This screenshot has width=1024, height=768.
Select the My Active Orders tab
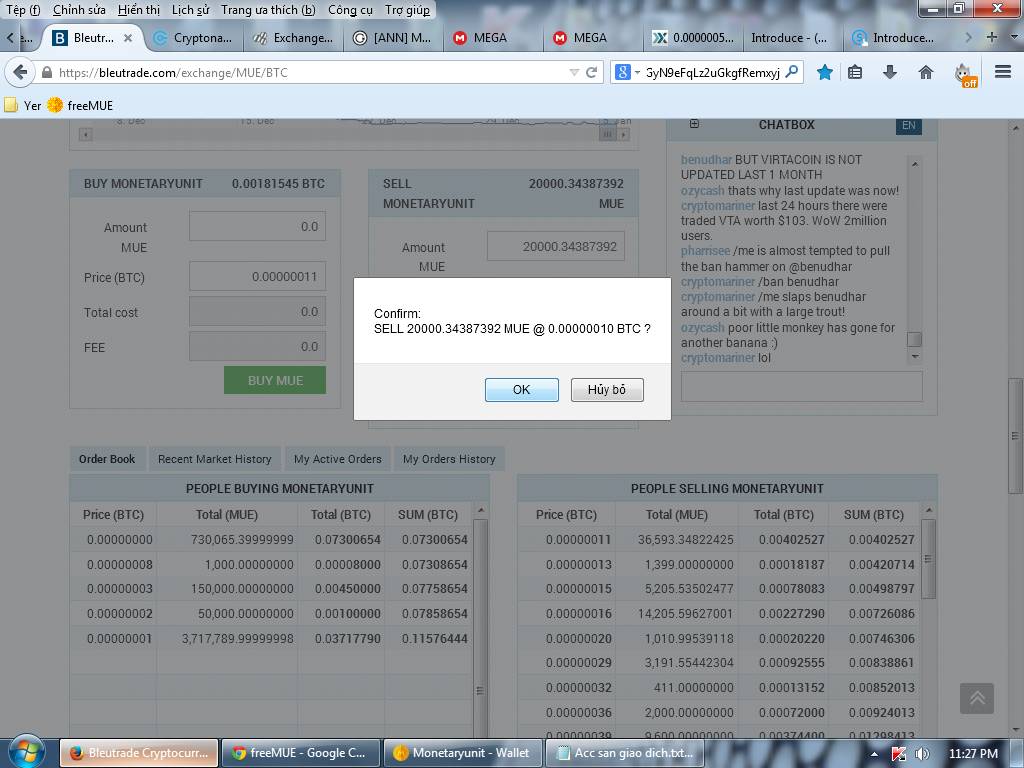coord(337,459)
